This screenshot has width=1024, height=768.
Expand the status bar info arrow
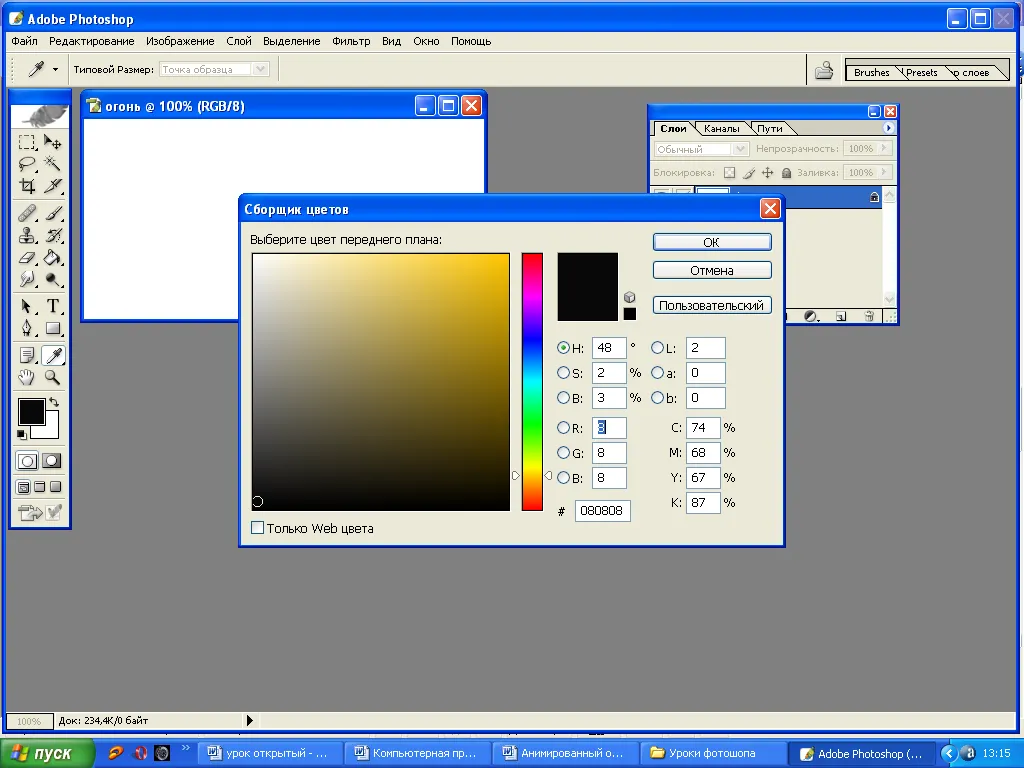click(249, 720)
